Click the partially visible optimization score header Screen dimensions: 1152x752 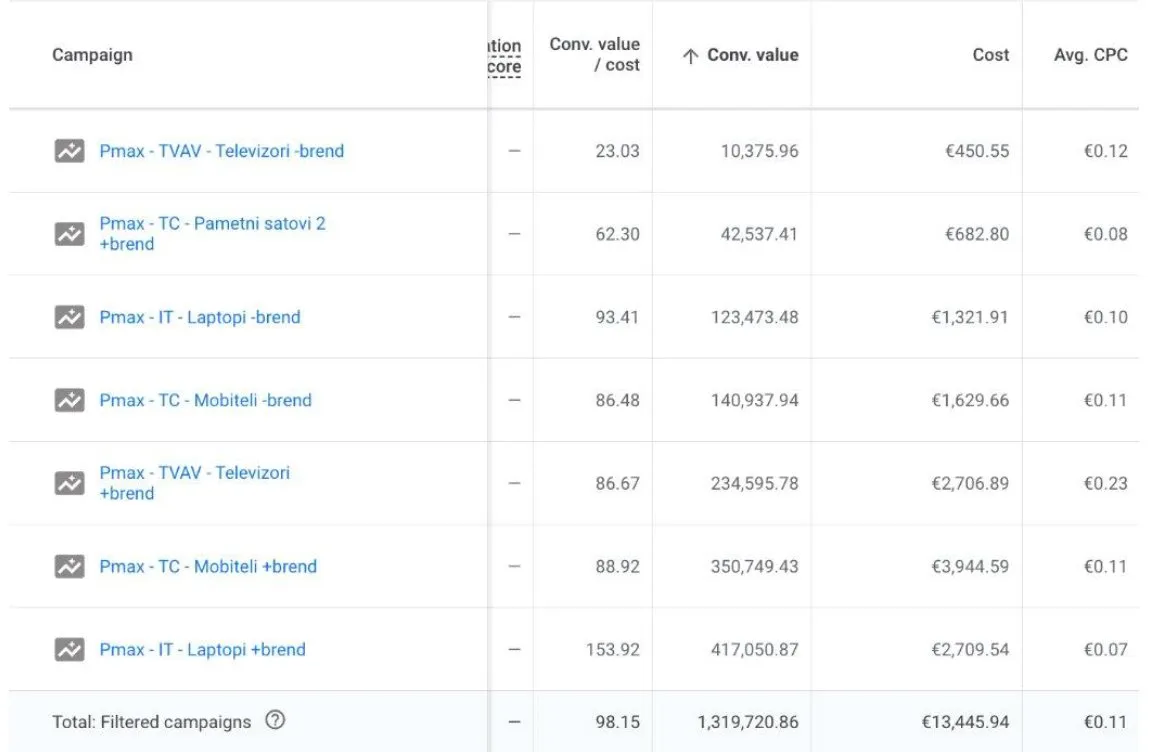(x=505, y=56)
